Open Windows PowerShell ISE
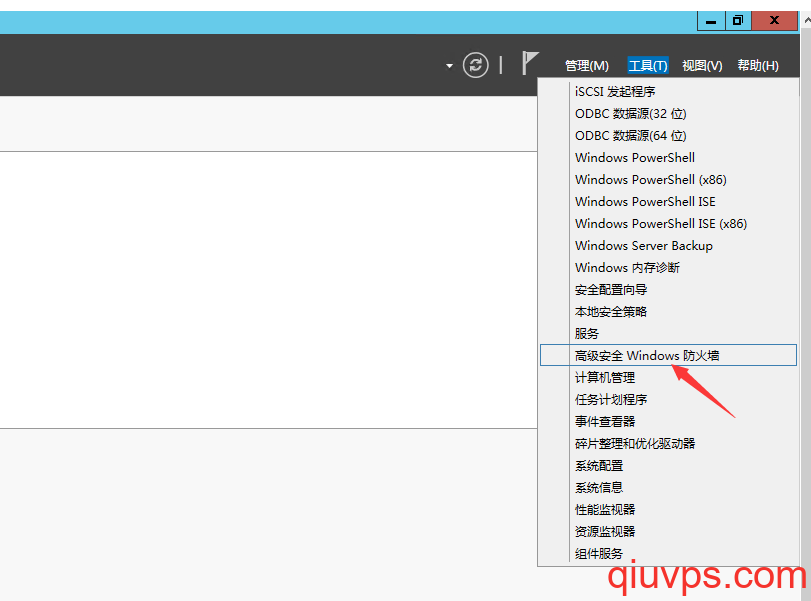This screenshot has height=601, width=811. coord(668,202)
